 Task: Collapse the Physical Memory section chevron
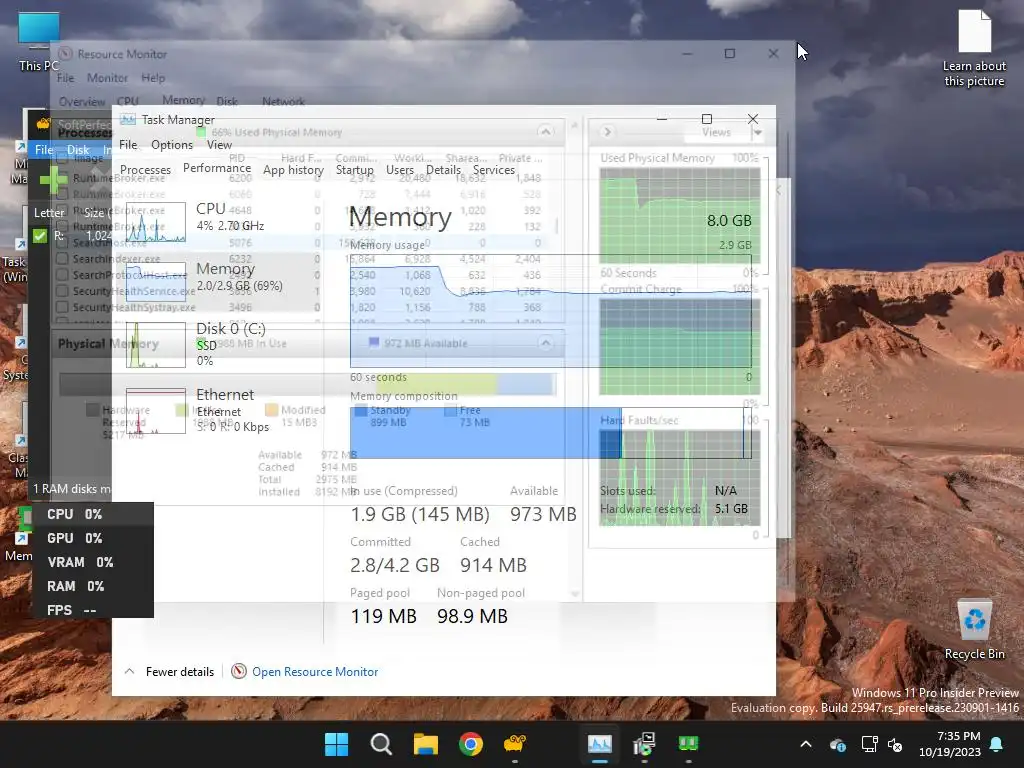tap(545, 343)
